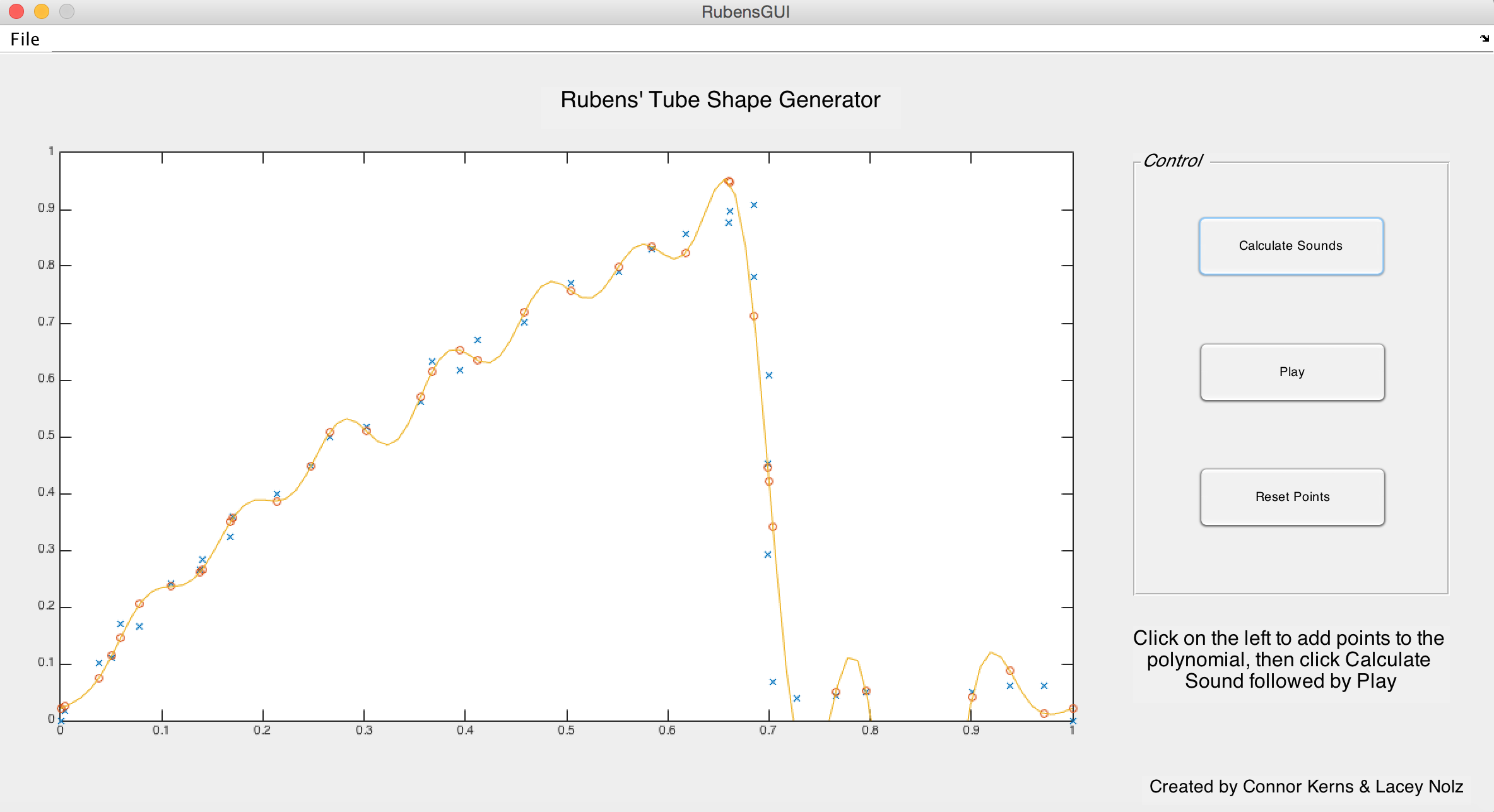Click the Calculate Sounds button
The width and height of the screenshot is (1494, 812).
pyautogui.click(x=1291, y=245)
